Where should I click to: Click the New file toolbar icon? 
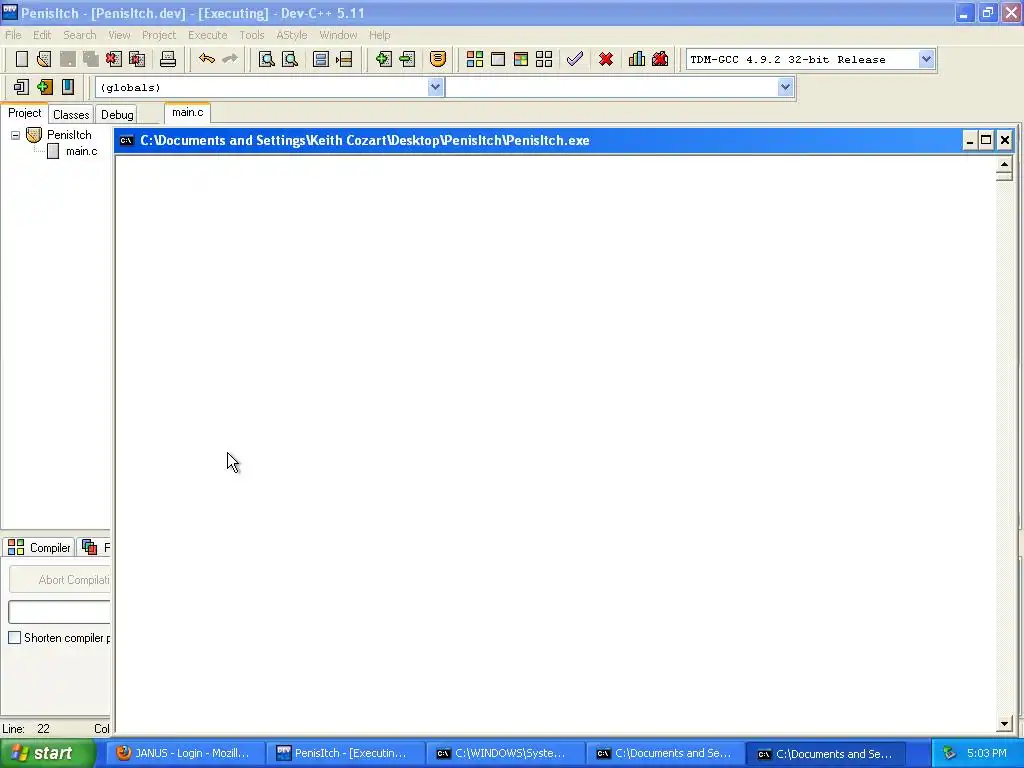click(x=22, y=59)
